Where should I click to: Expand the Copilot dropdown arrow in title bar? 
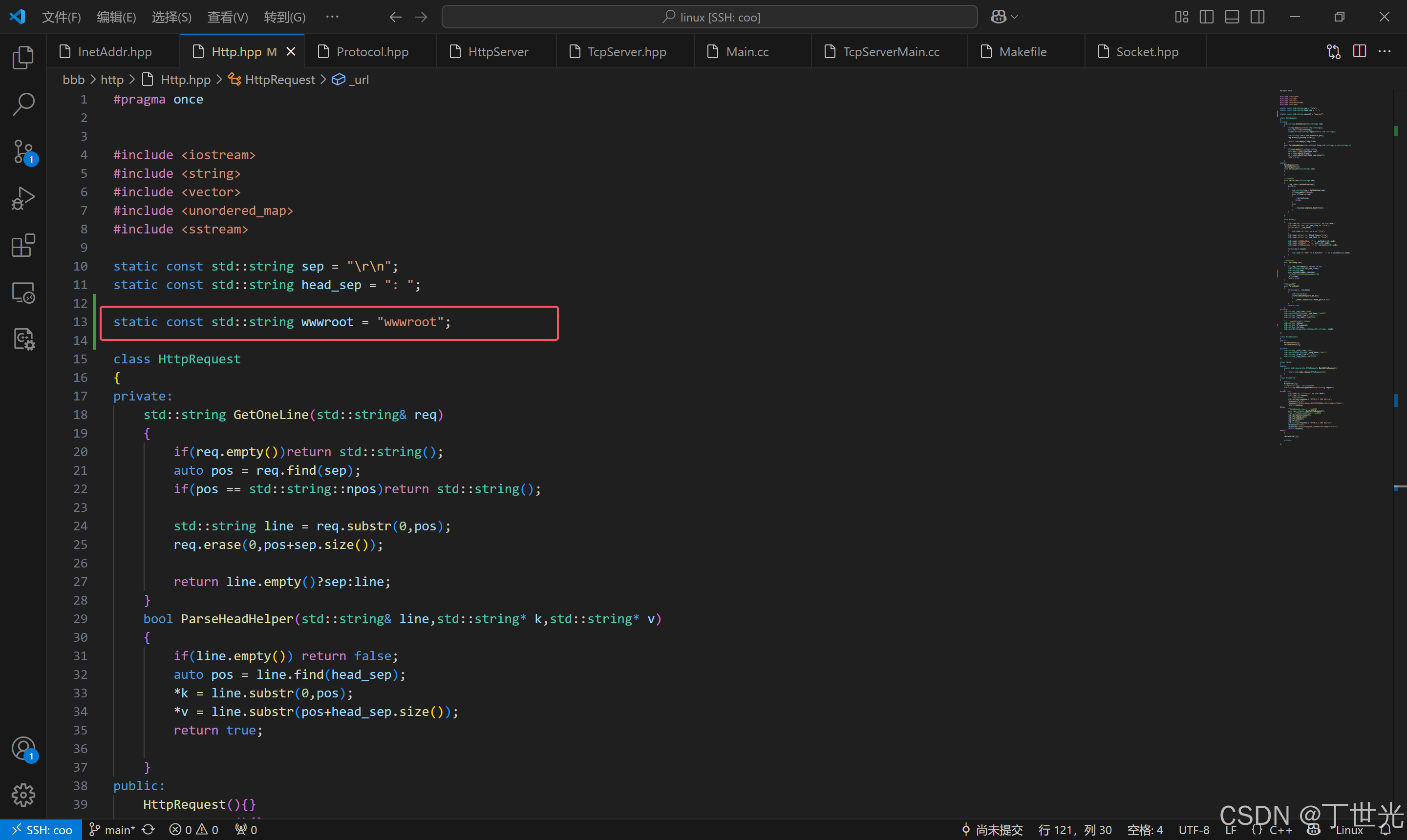click(x=1015, y=17)
